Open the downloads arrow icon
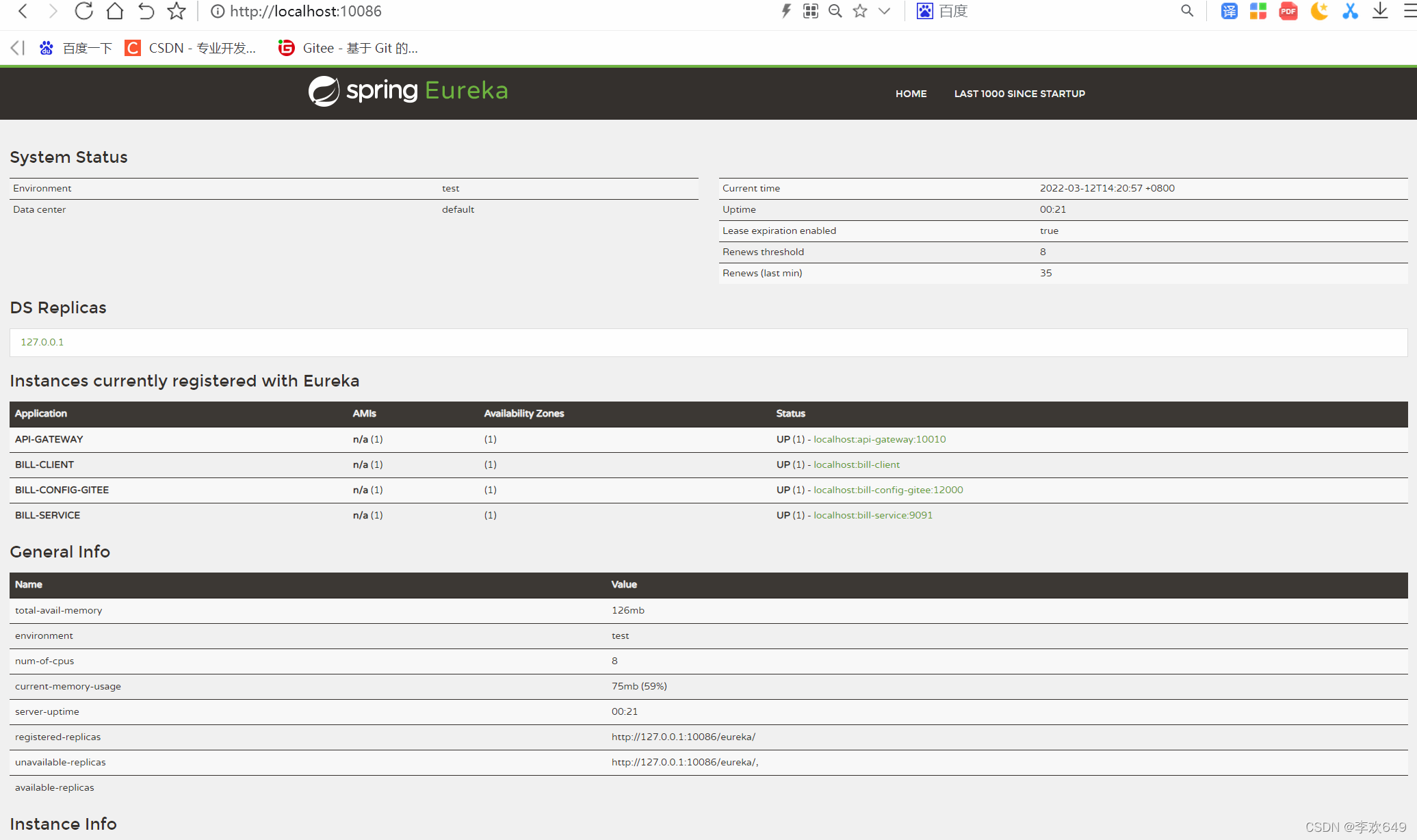 coord(1380,11)
